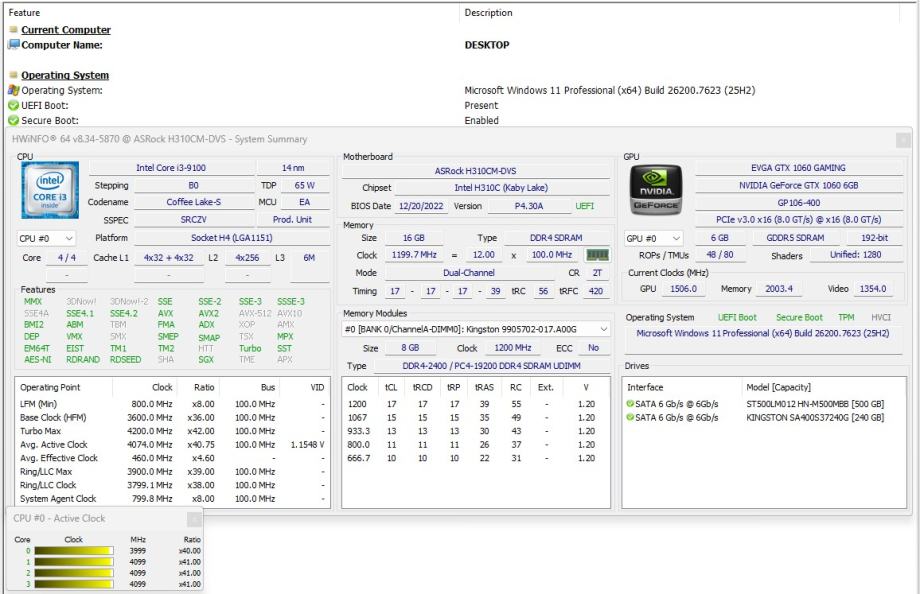Image resolution: width=920 pixels, height=594 pixels.
Task: Click the Description column header
Action: pyautogui.click(x=489, y=13)
